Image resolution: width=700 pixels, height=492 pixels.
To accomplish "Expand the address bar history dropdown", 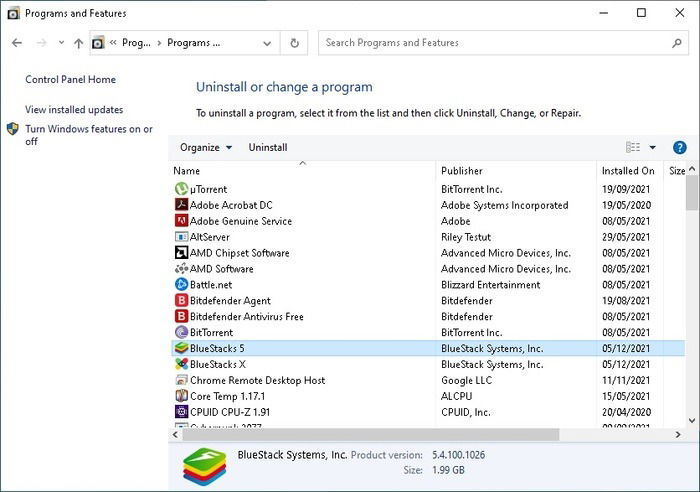I will (x=267, y=43).
